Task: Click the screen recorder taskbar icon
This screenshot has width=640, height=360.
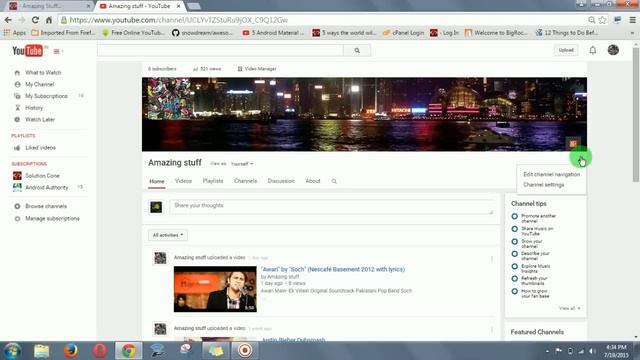Action: 245,351
